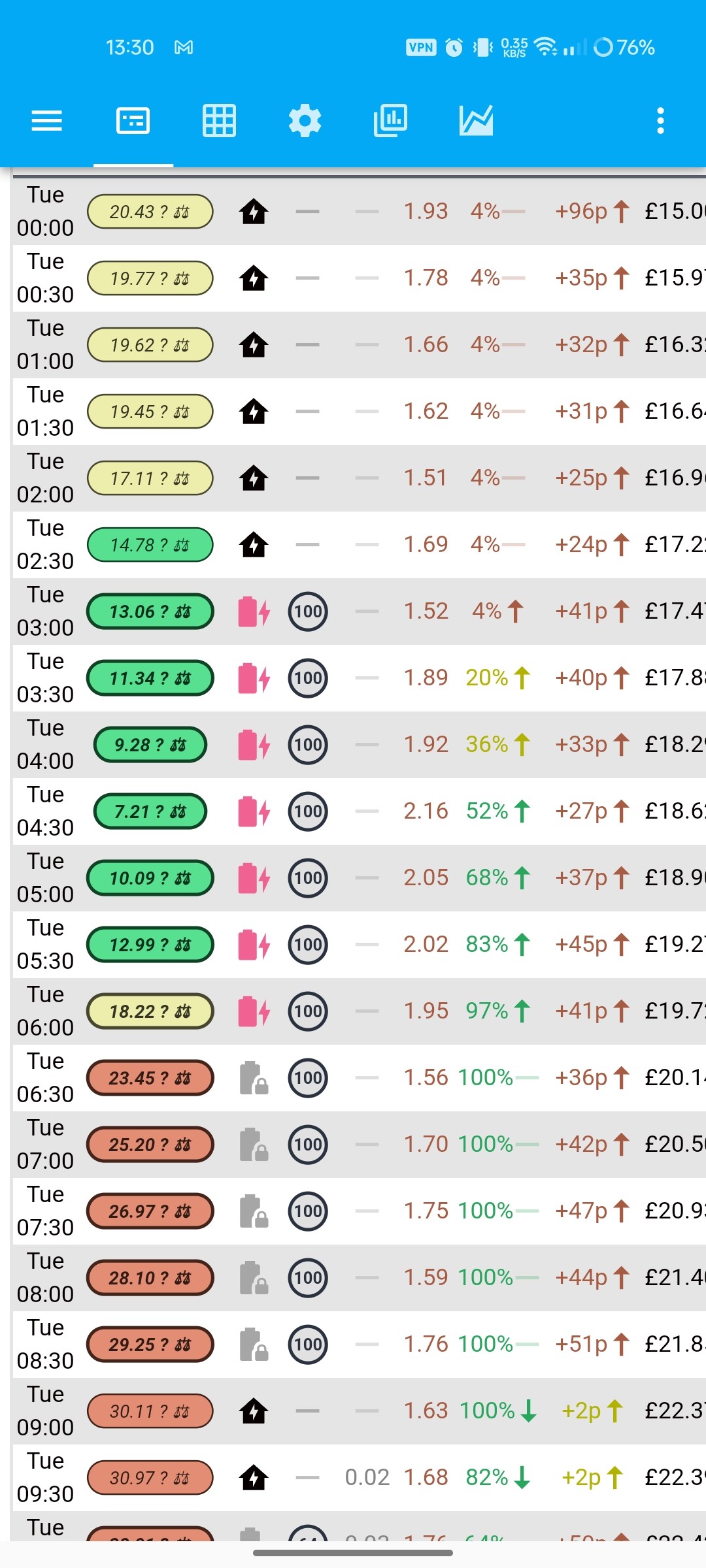The width and height of the screenshot is (706, 1568).
Task: Tap the house power icon at Tue 00:00
Action: tap(254, 212)
